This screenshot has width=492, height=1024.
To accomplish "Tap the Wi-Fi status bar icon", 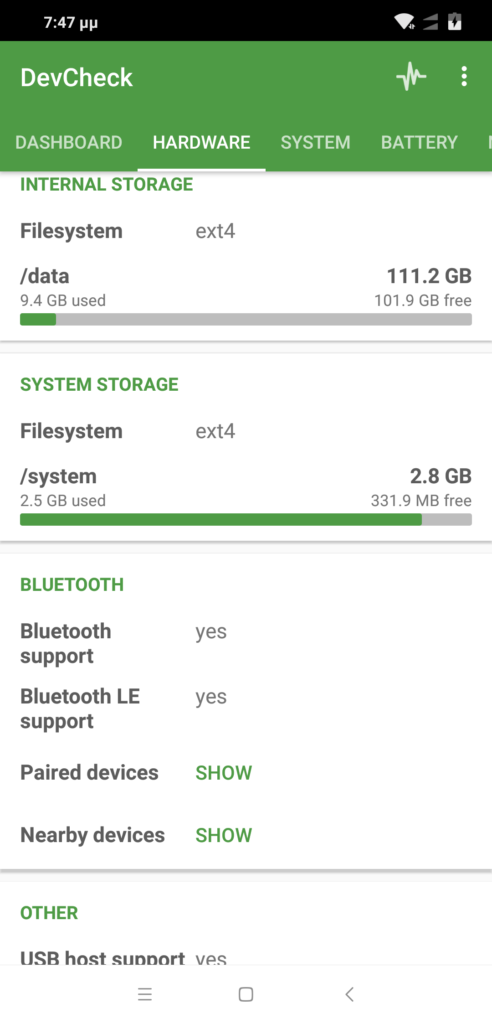I will coord(404,22).
